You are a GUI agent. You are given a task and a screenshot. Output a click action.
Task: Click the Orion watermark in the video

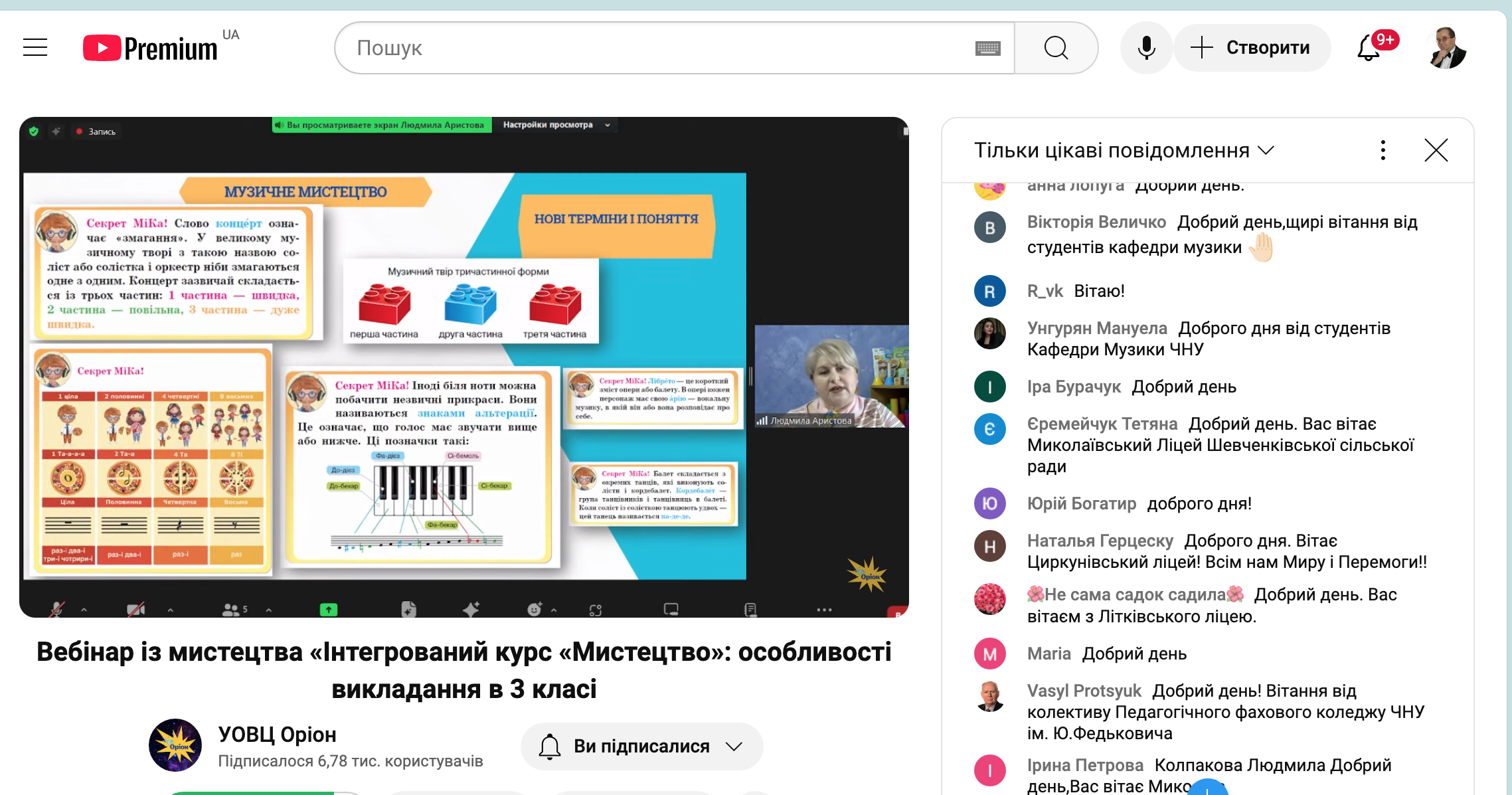point(867,574)
